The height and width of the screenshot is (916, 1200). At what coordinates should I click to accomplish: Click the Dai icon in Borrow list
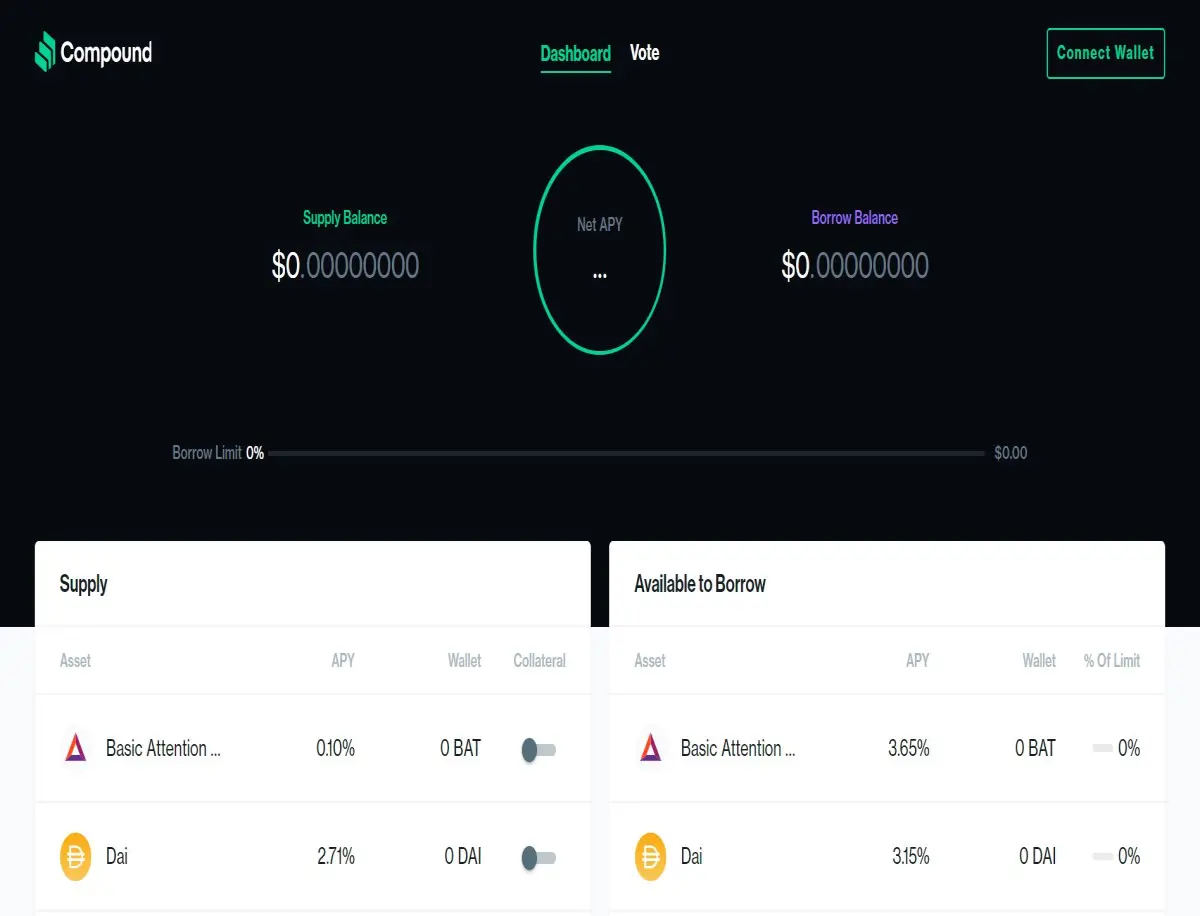(x=650, y=856)
